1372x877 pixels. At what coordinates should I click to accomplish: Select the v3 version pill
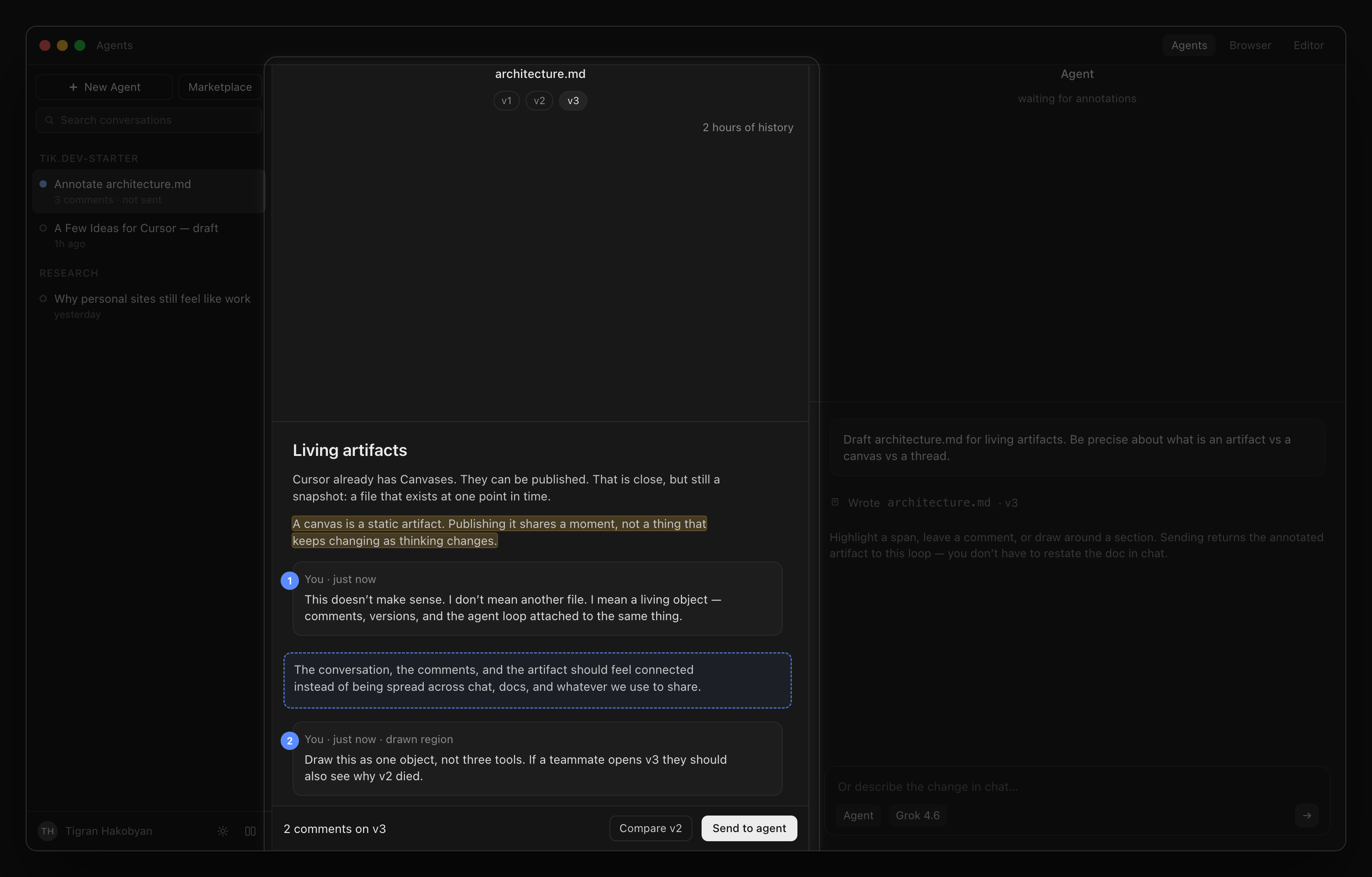coord(573,101)
